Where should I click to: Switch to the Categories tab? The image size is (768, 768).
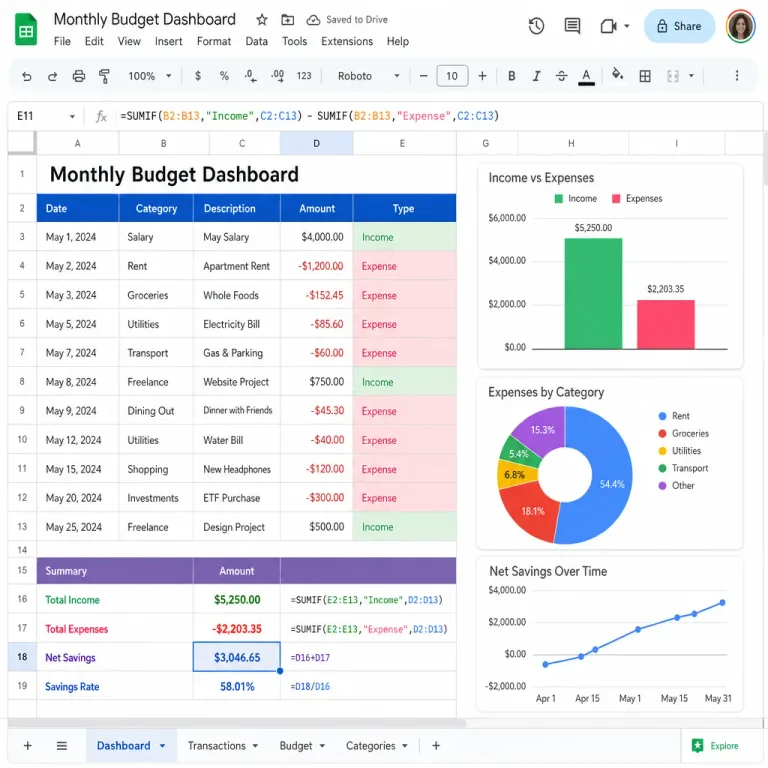[370, 745]
